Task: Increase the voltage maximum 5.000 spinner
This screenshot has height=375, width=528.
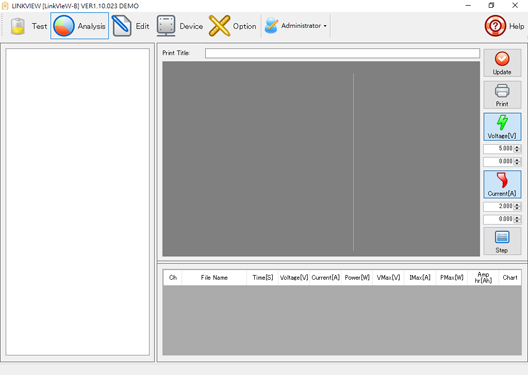Action: coord(517,147)
